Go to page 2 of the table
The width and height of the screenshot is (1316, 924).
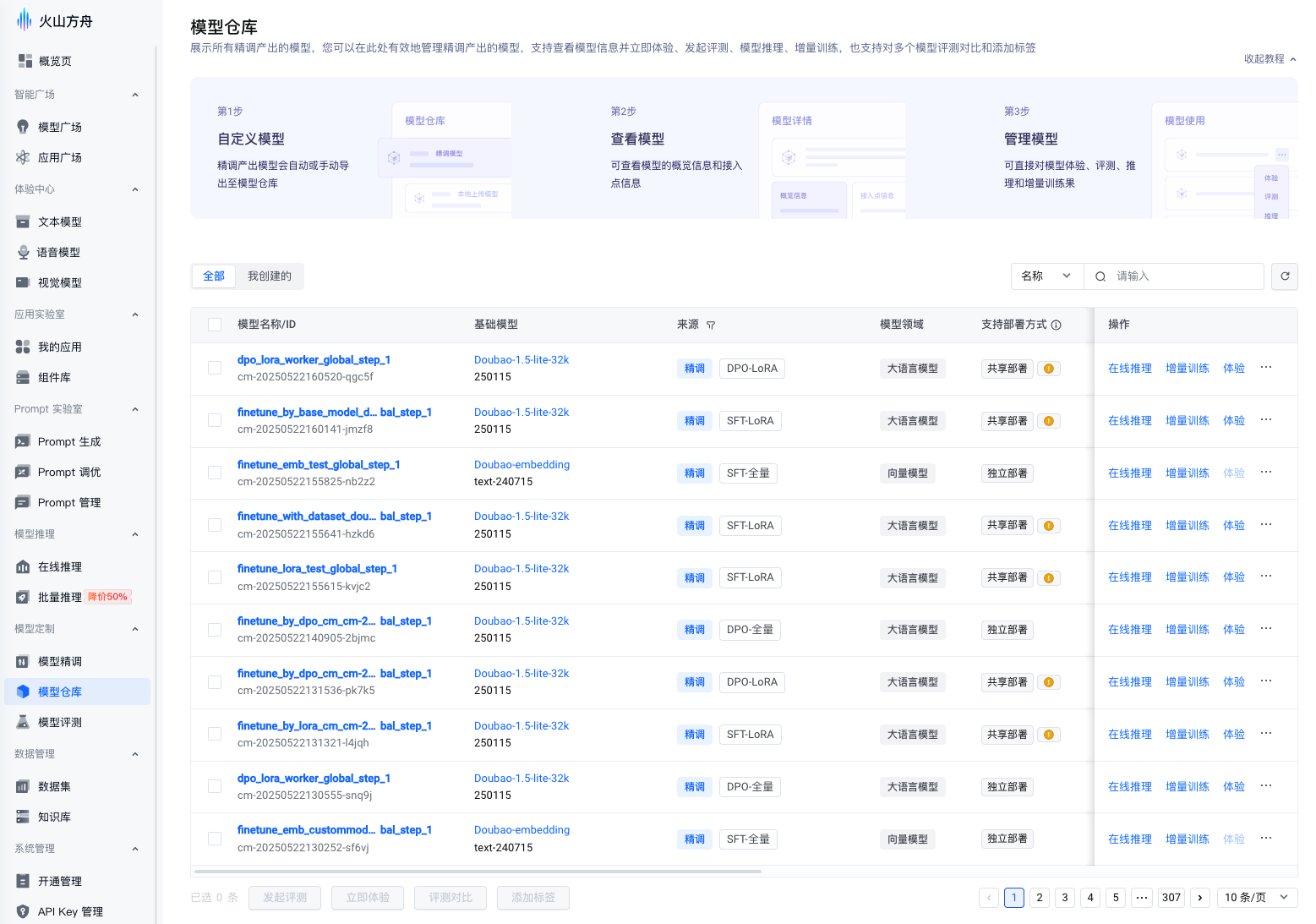pos(1040,898)
